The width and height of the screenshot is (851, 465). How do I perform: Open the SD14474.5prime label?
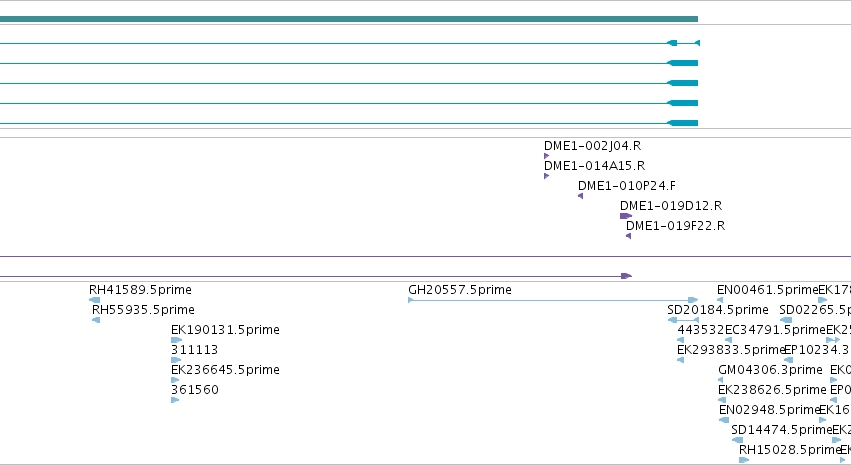[782, 430]
